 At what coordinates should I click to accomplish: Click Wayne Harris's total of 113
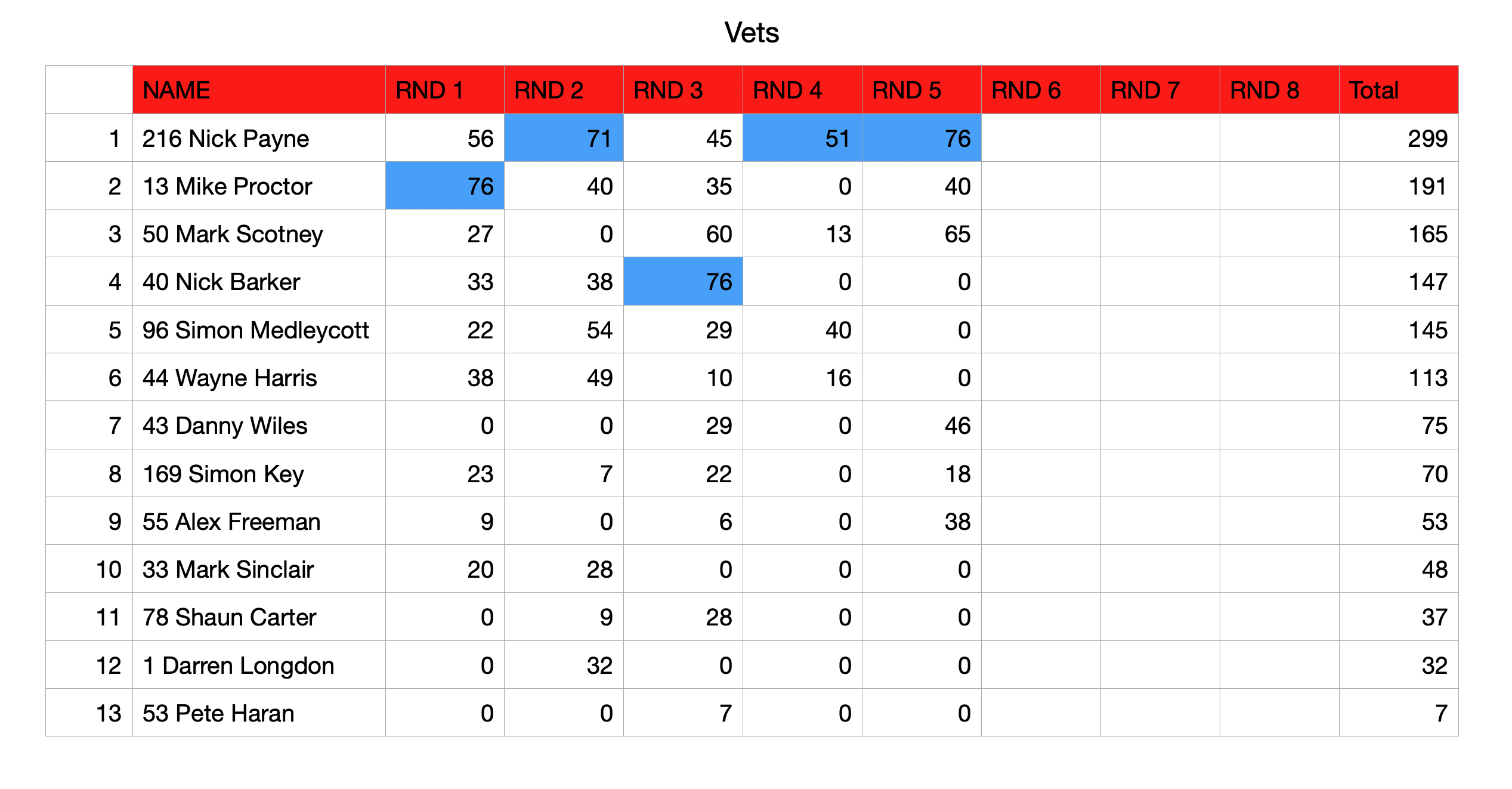1399,377
